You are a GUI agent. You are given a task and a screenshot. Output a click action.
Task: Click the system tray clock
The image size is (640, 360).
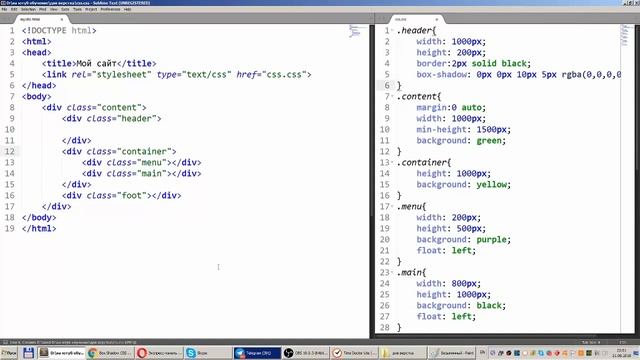[x=622, y=353]
